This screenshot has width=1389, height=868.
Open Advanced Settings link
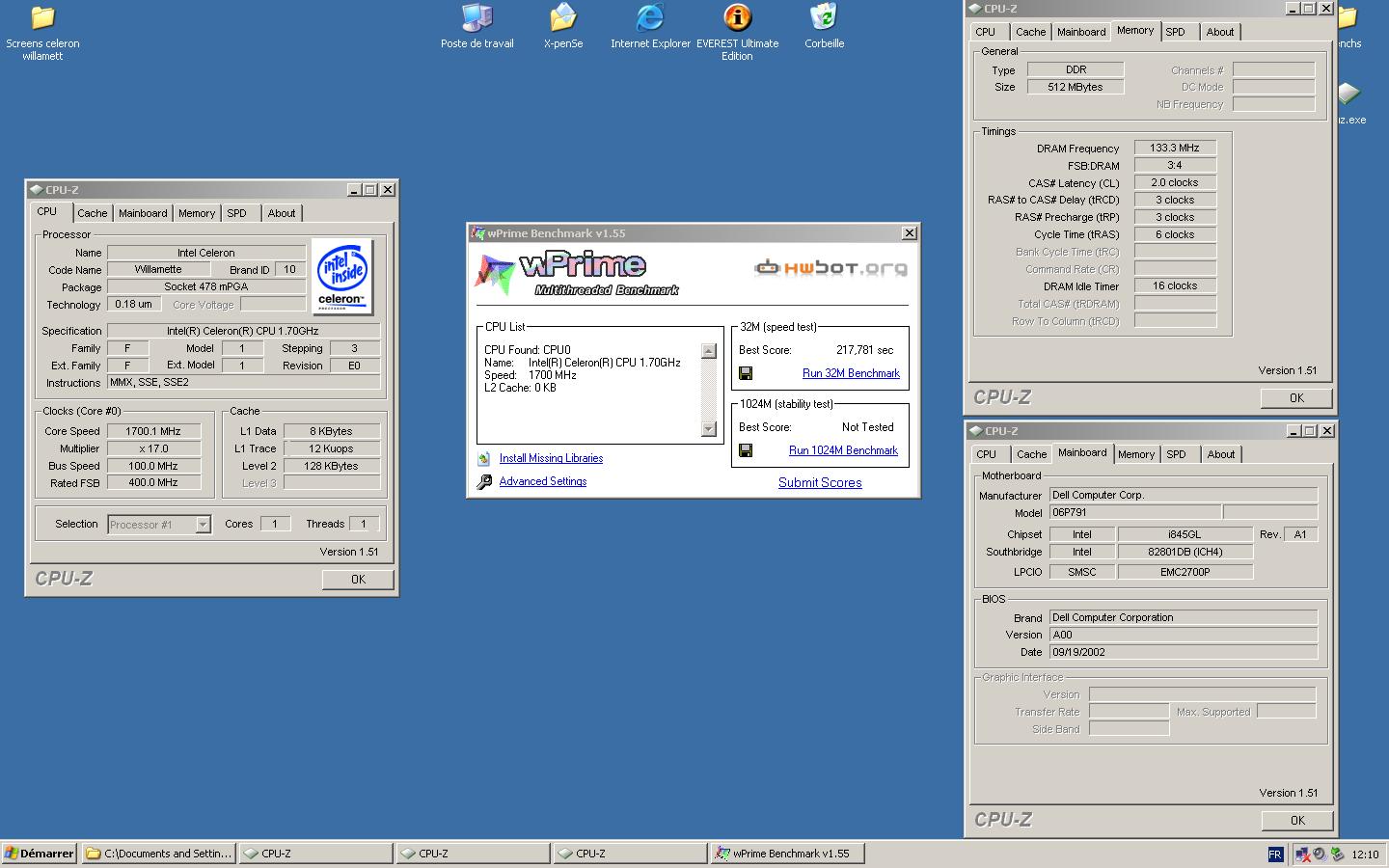(543, 482)
